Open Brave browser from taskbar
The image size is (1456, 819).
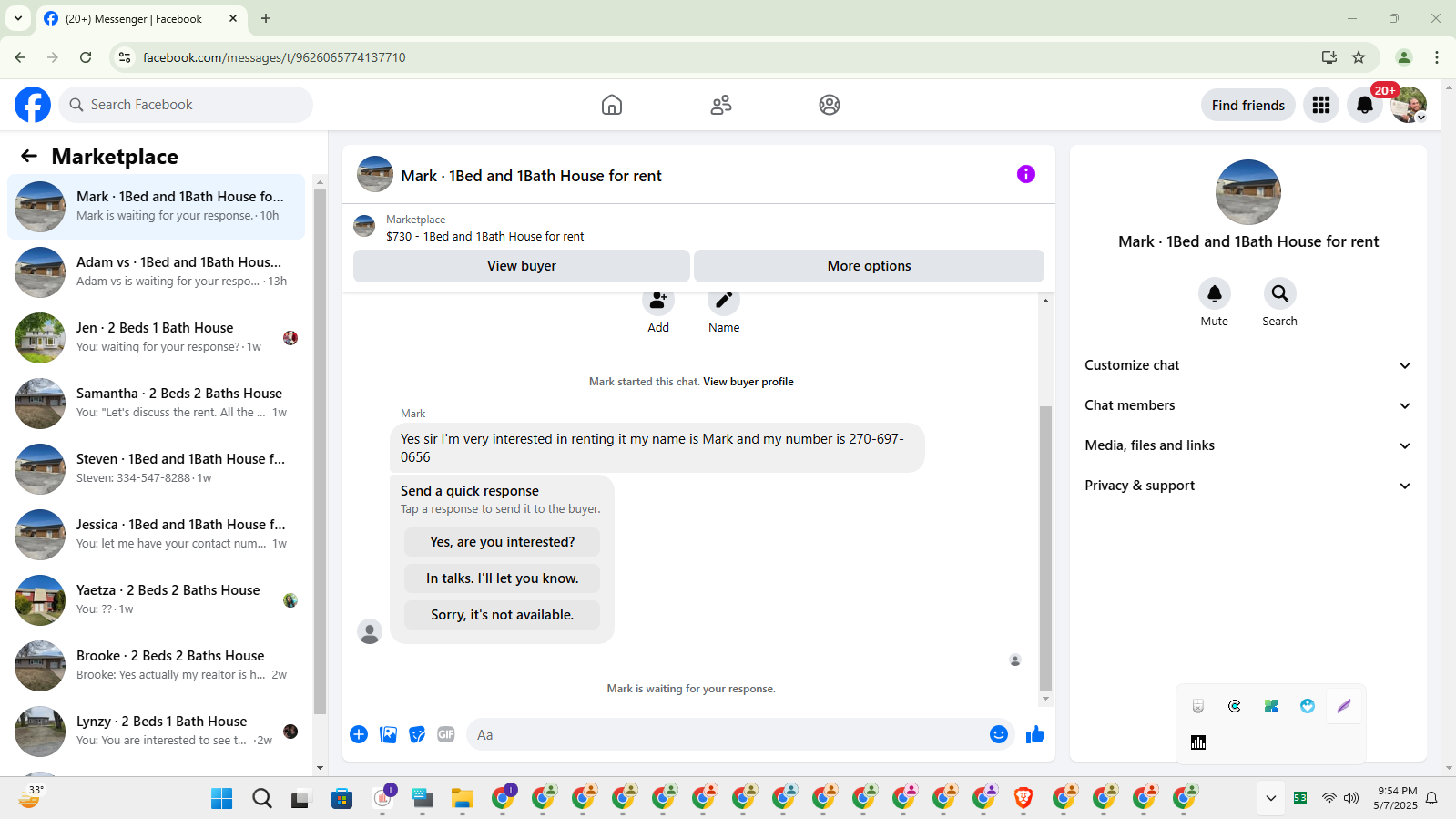coord(1023,799)
